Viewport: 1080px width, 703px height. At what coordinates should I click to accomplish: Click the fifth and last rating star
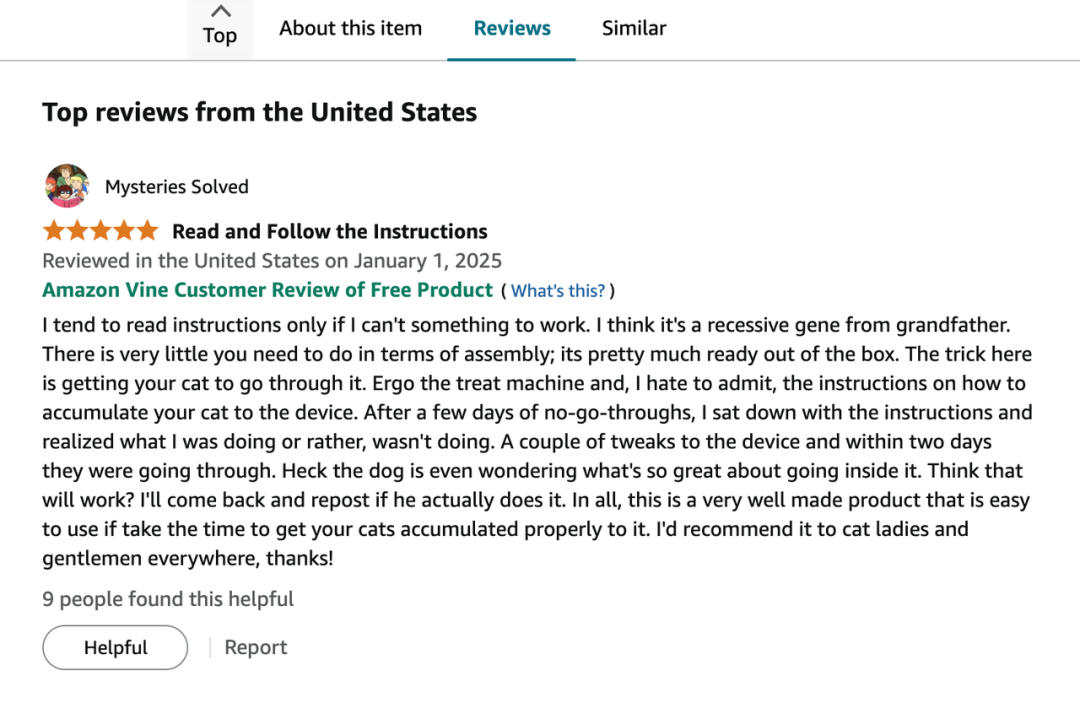[x=147, y=231]
